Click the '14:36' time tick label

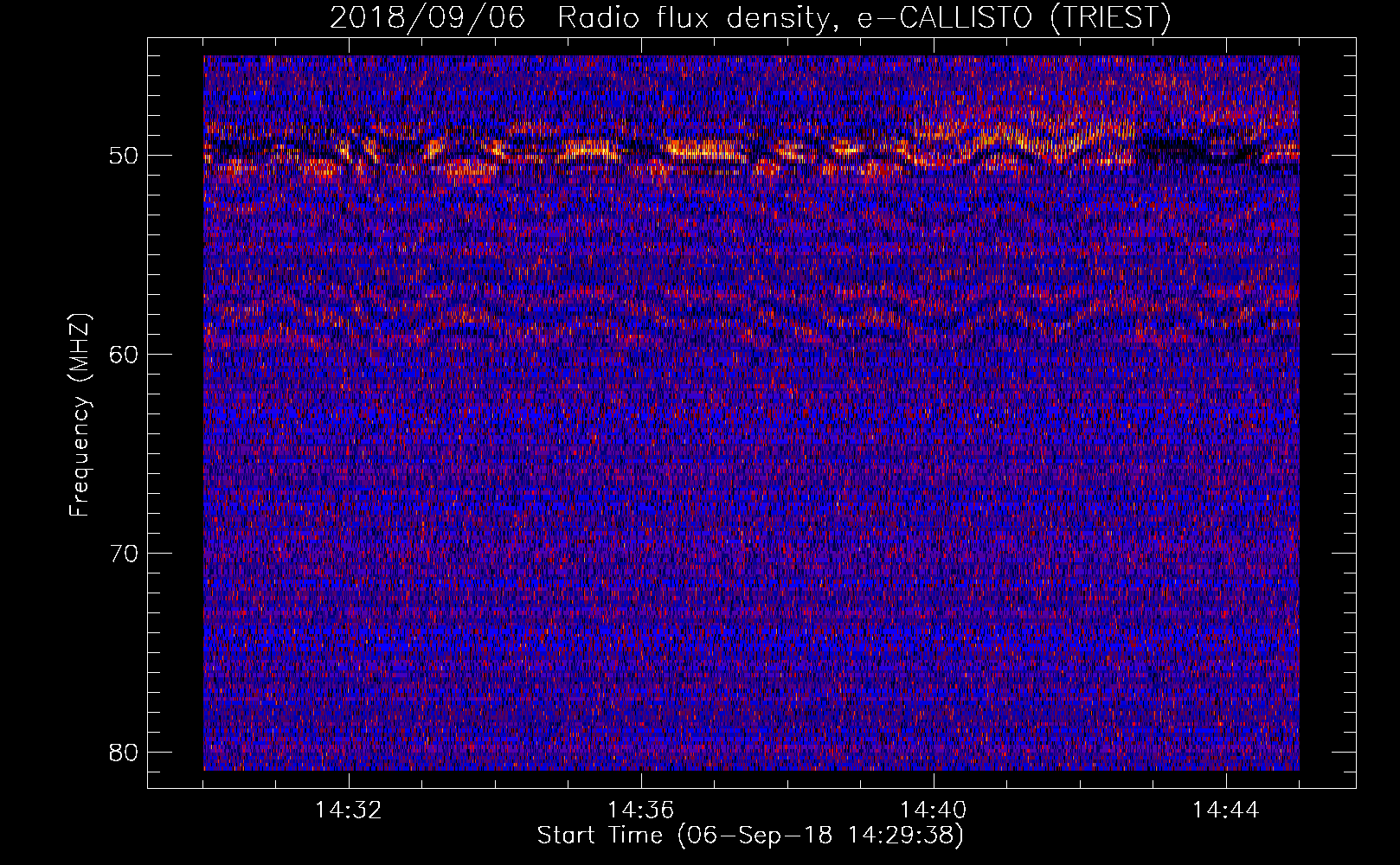641,811
